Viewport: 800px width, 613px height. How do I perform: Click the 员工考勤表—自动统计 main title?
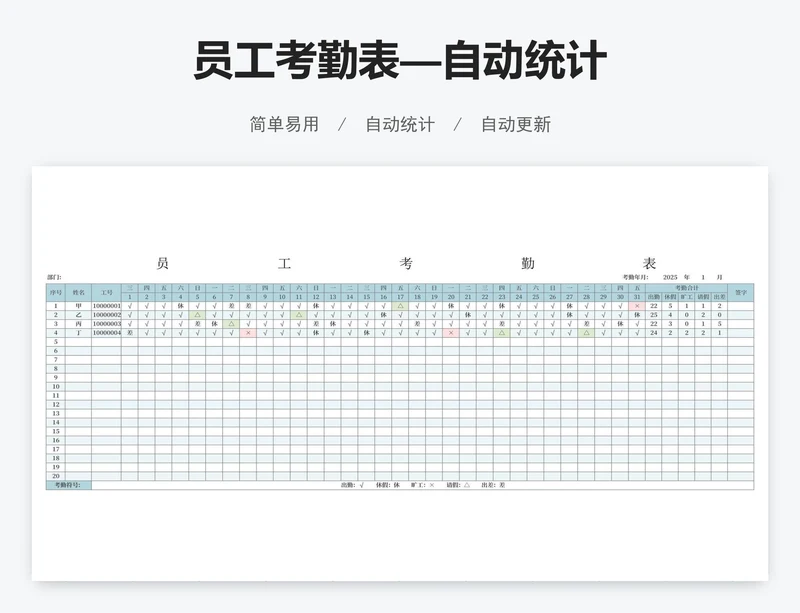point(400,60)
